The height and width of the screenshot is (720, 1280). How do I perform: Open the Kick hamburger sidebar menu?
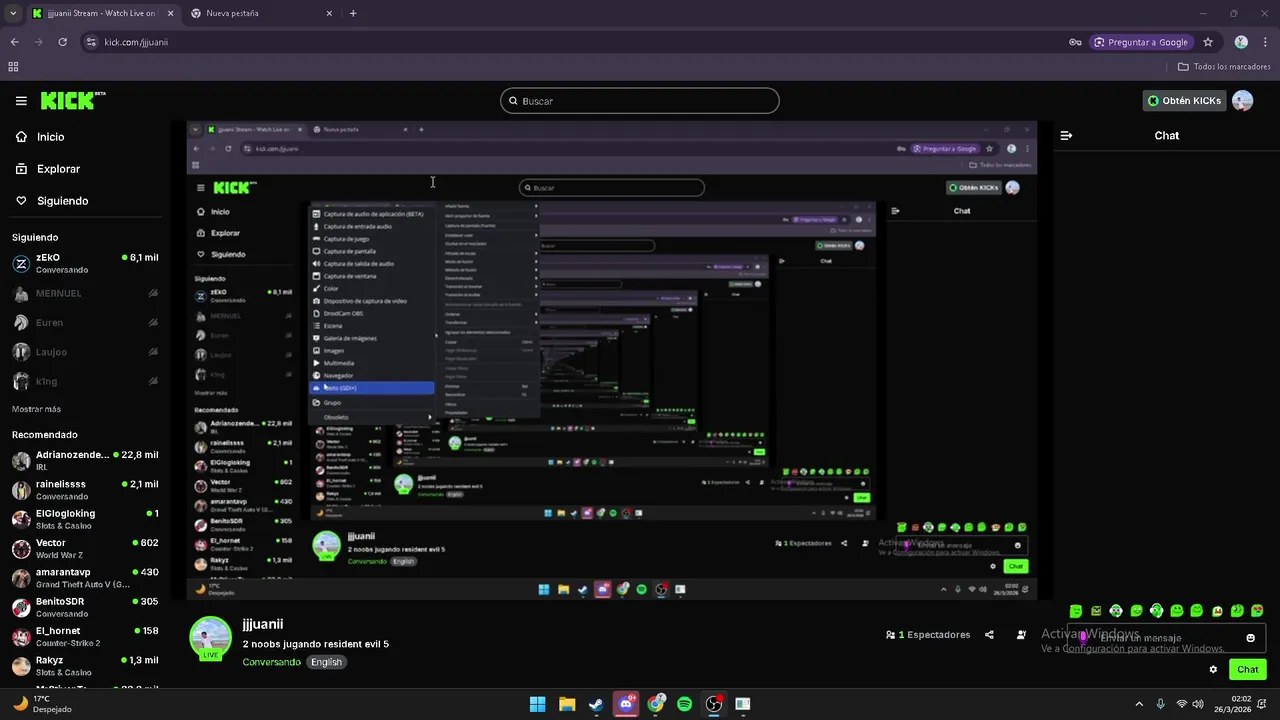click(x=21, y=101)
